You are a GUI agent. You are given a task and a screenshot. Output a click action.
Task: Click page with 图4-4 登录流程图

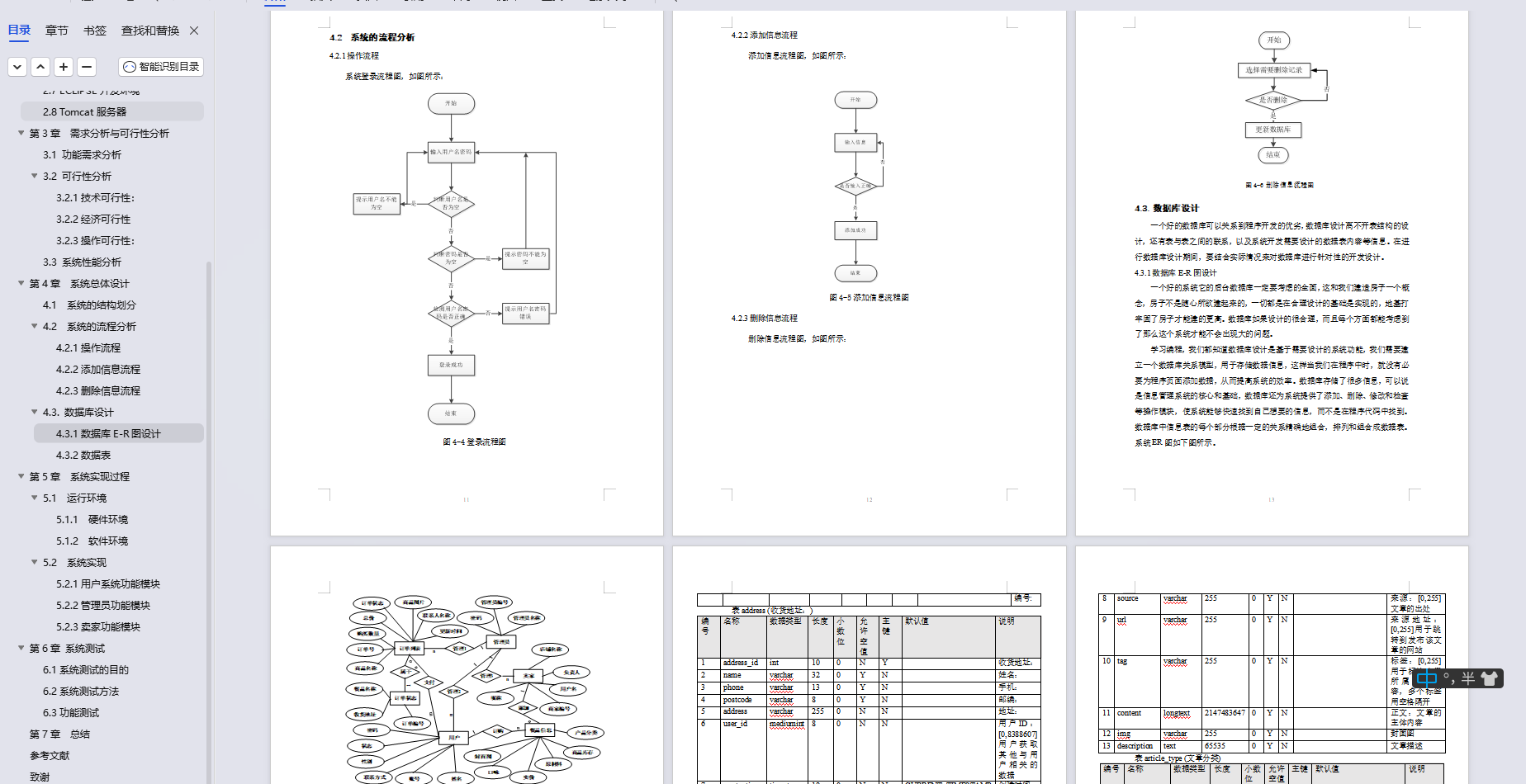[467, 272]
